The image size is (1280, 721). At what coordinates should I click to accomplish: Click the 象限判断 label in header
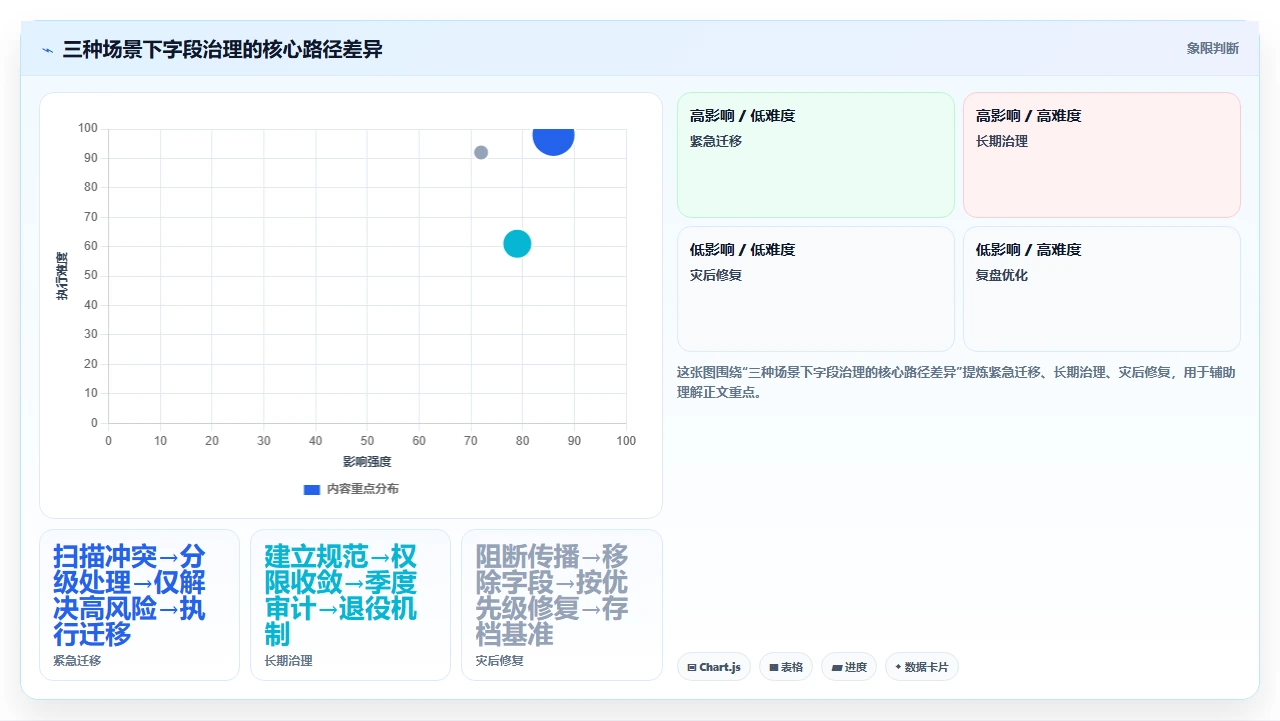(x=1212, y=48)
